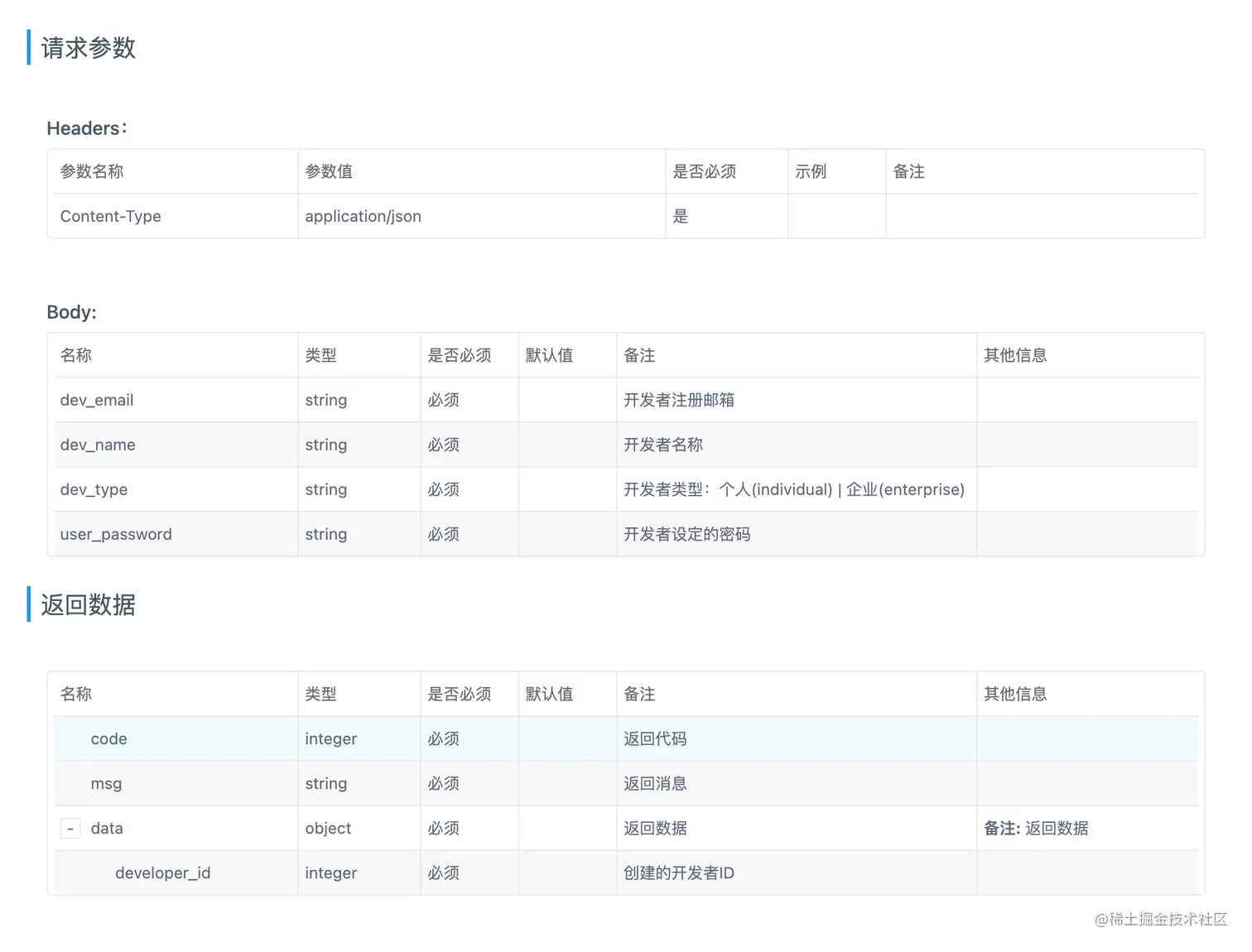Image resolution: width=1252 pixels, height=952 pixels.
Task: Click the Headers label
Action: (87, 128)
